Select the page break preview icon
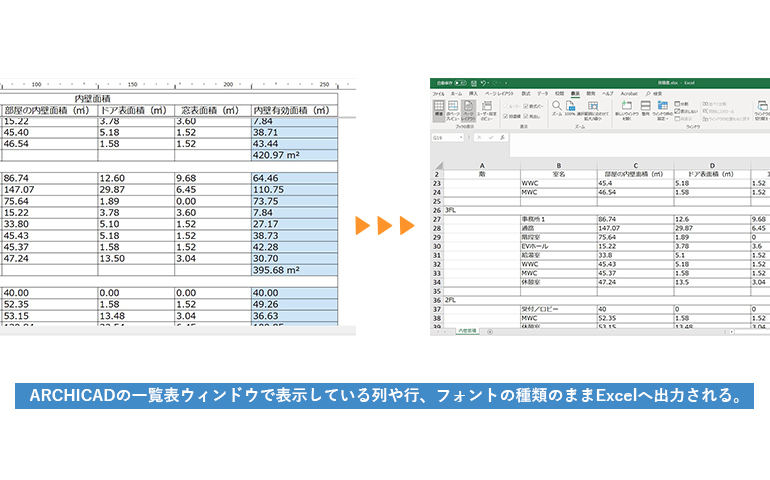Viewport: 770px width, 480px height. [453, 110]
